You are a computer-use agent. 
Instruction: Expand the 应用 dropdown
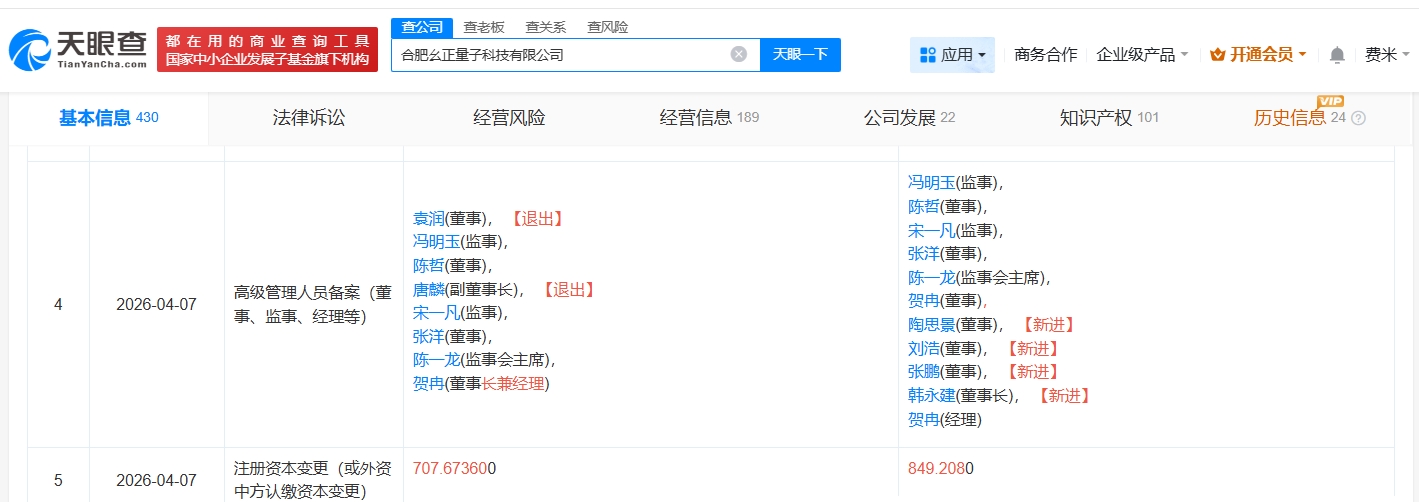click(x=952, y=55)
